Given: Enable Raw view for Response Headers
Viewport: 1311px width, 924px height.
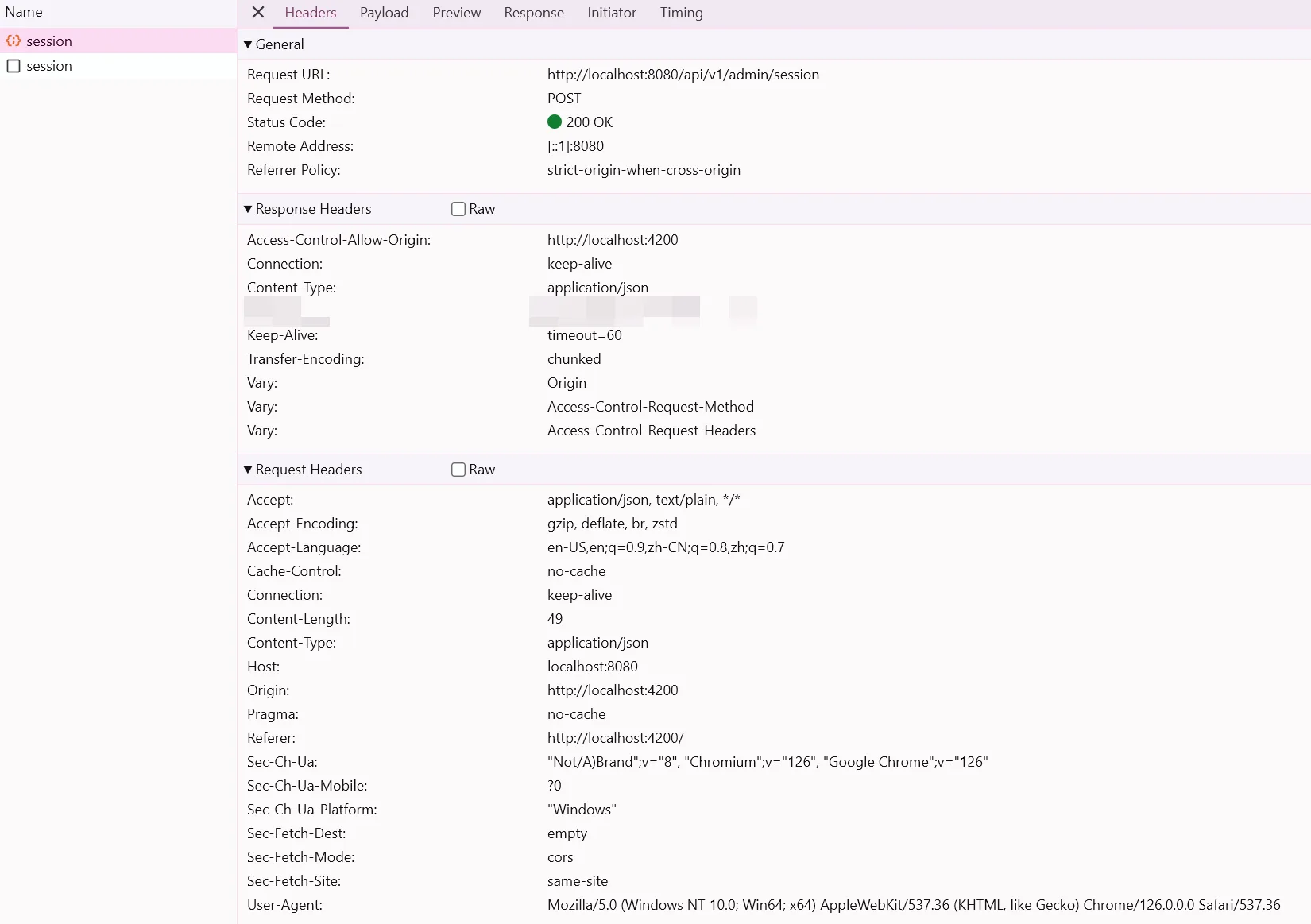Looking at the screenshot, I should pyautogui.click(x=458, y=209).
